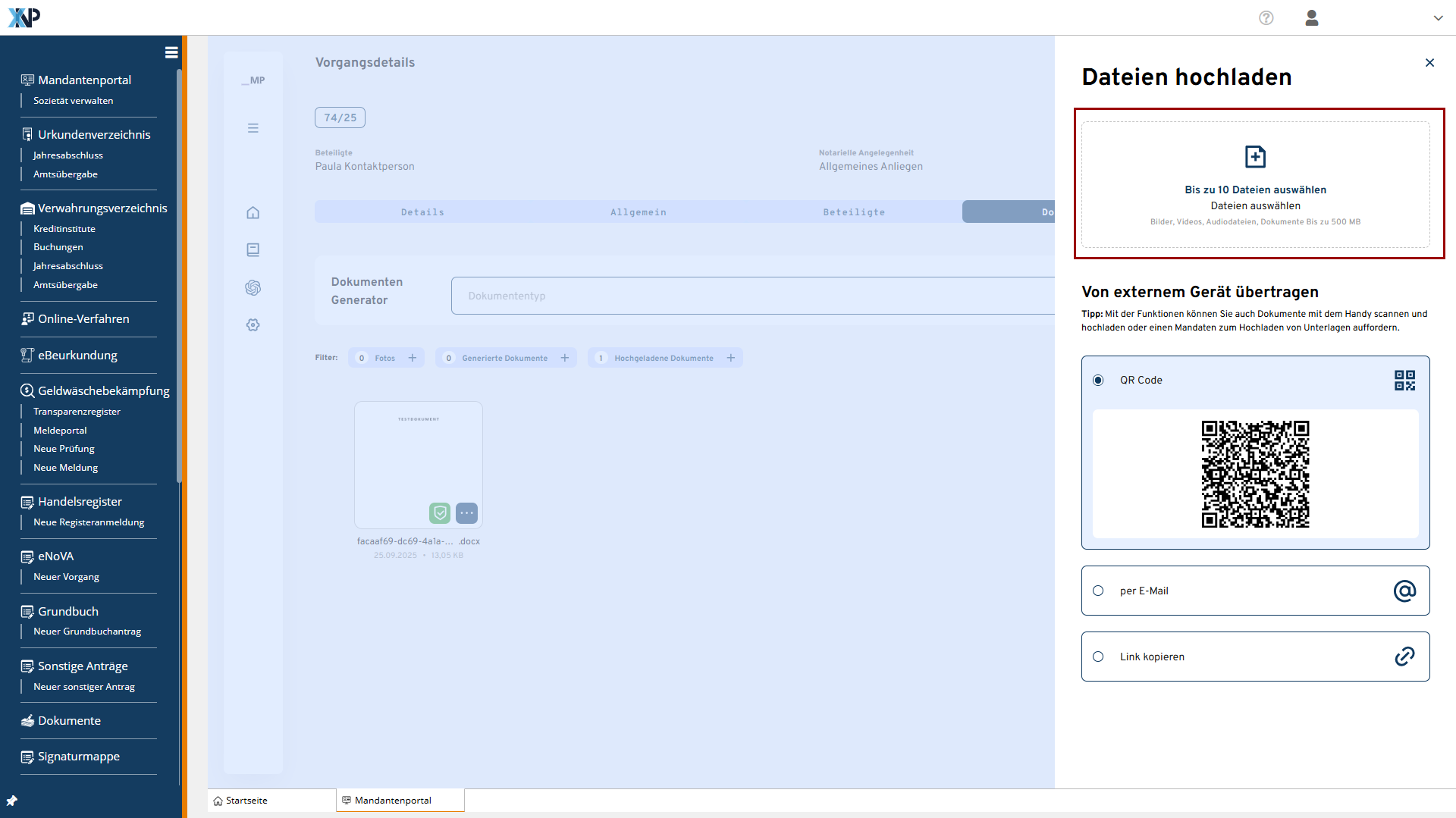Open Neue Registeranmeldung entry
The height and width of the screenshot is (818, 1456).
pos(89,522)
